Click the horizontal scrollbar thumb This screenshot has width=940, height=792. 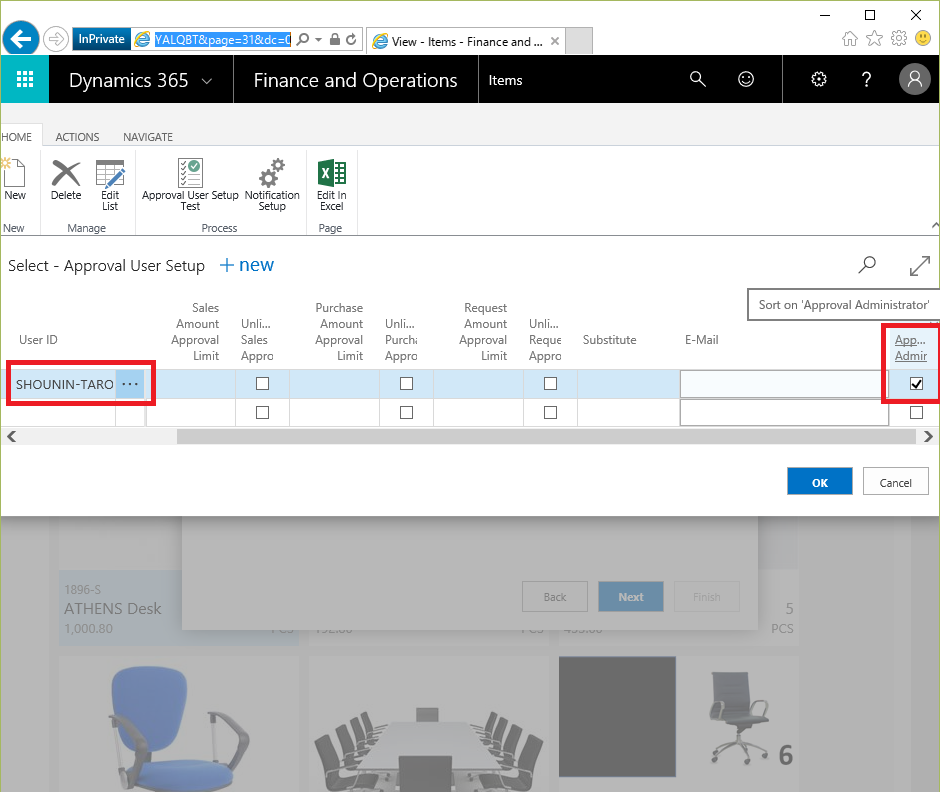click(546, 436)
